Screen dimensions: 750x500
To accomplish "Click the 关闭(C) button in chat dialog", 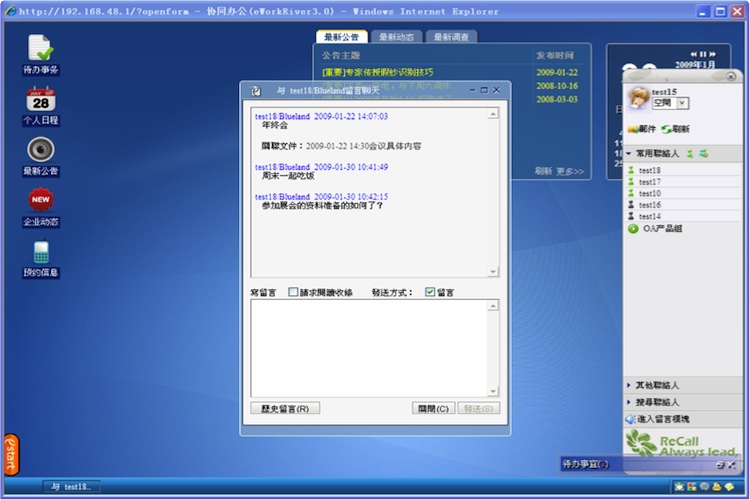I will 434,408.
